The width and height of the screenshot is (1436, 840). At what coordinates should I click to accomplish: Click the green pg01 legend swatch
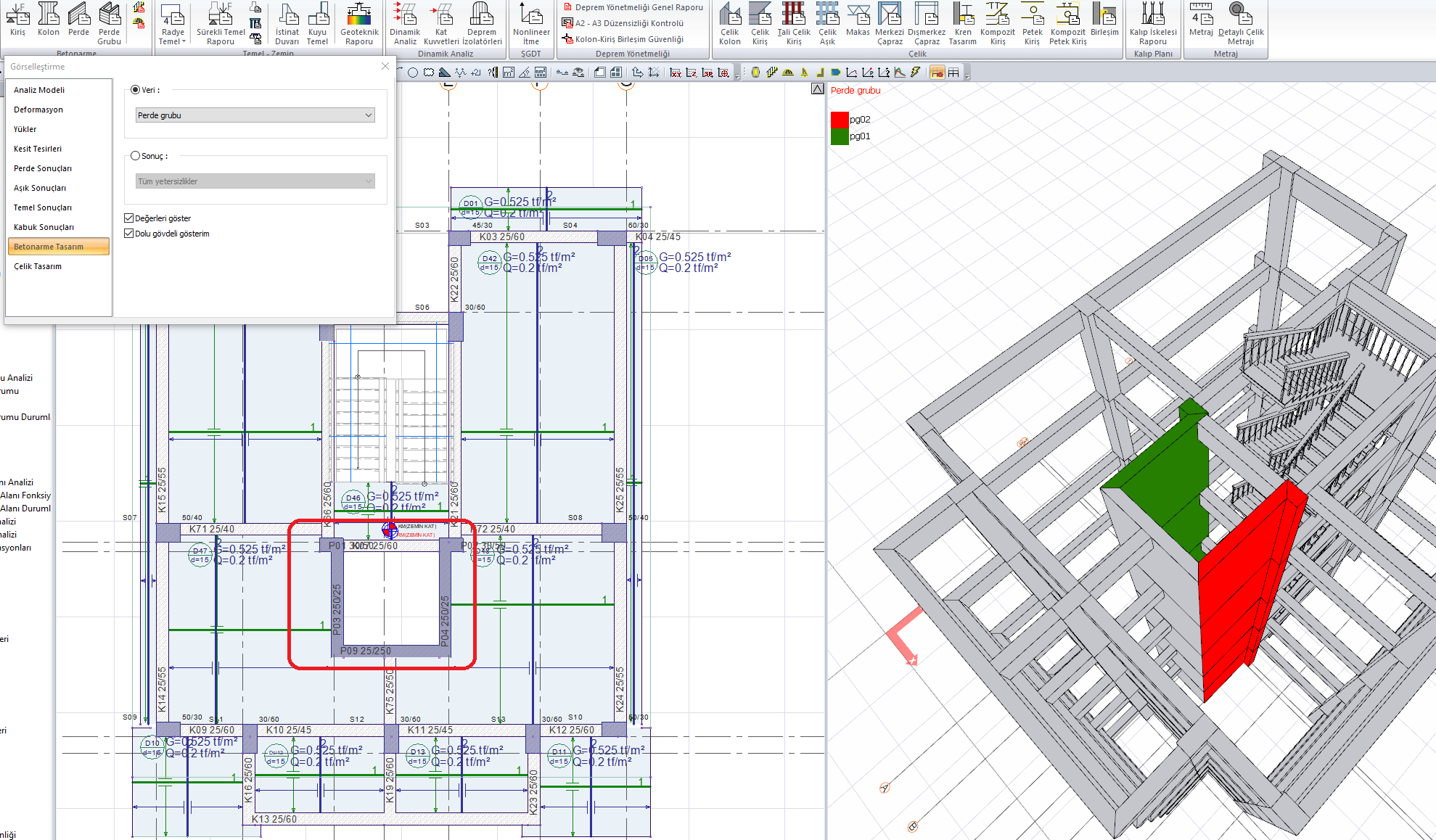(840, 136)
